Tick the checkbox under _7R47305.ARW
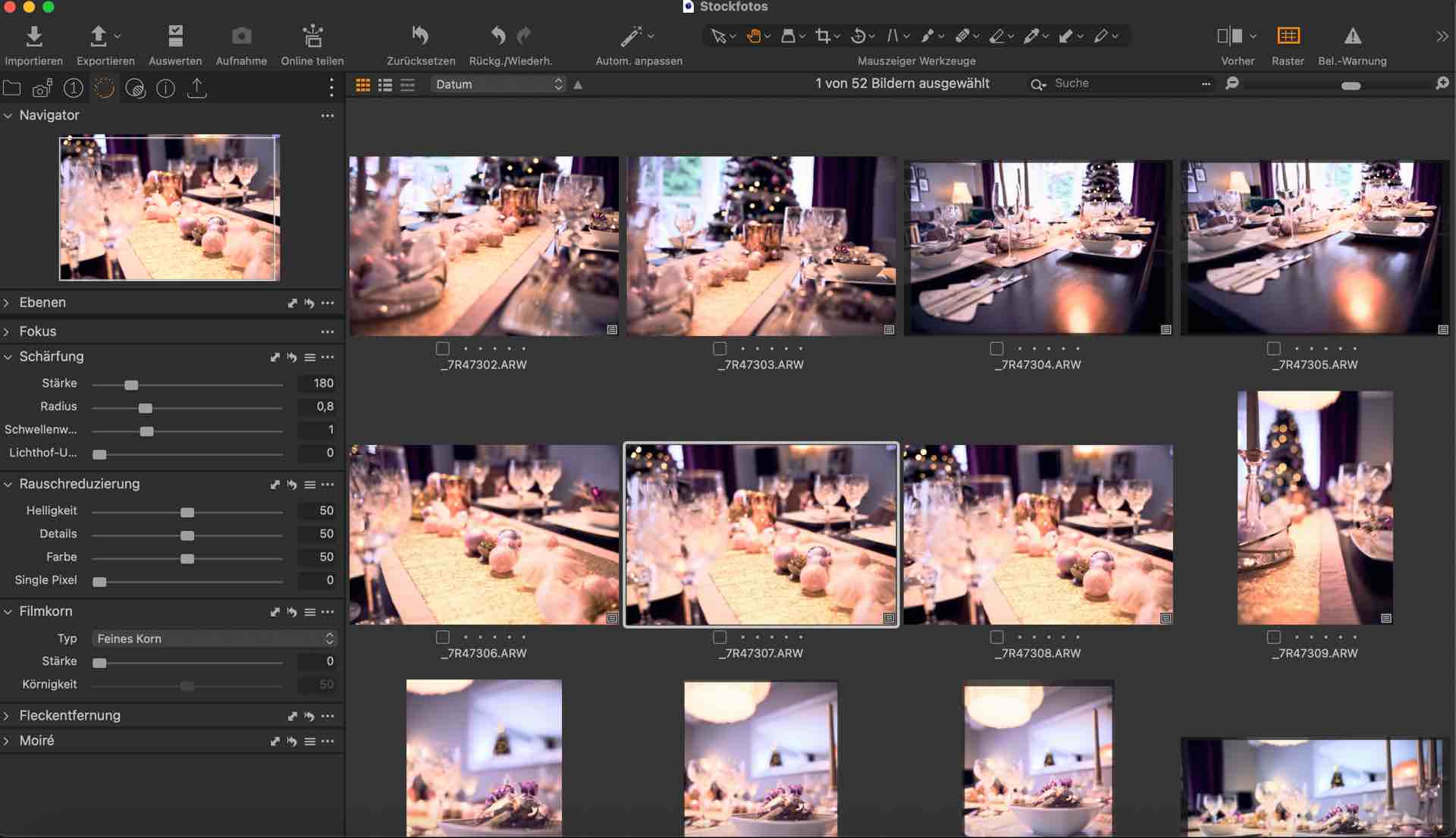 pyautogui.click(x=1273, y=349)
